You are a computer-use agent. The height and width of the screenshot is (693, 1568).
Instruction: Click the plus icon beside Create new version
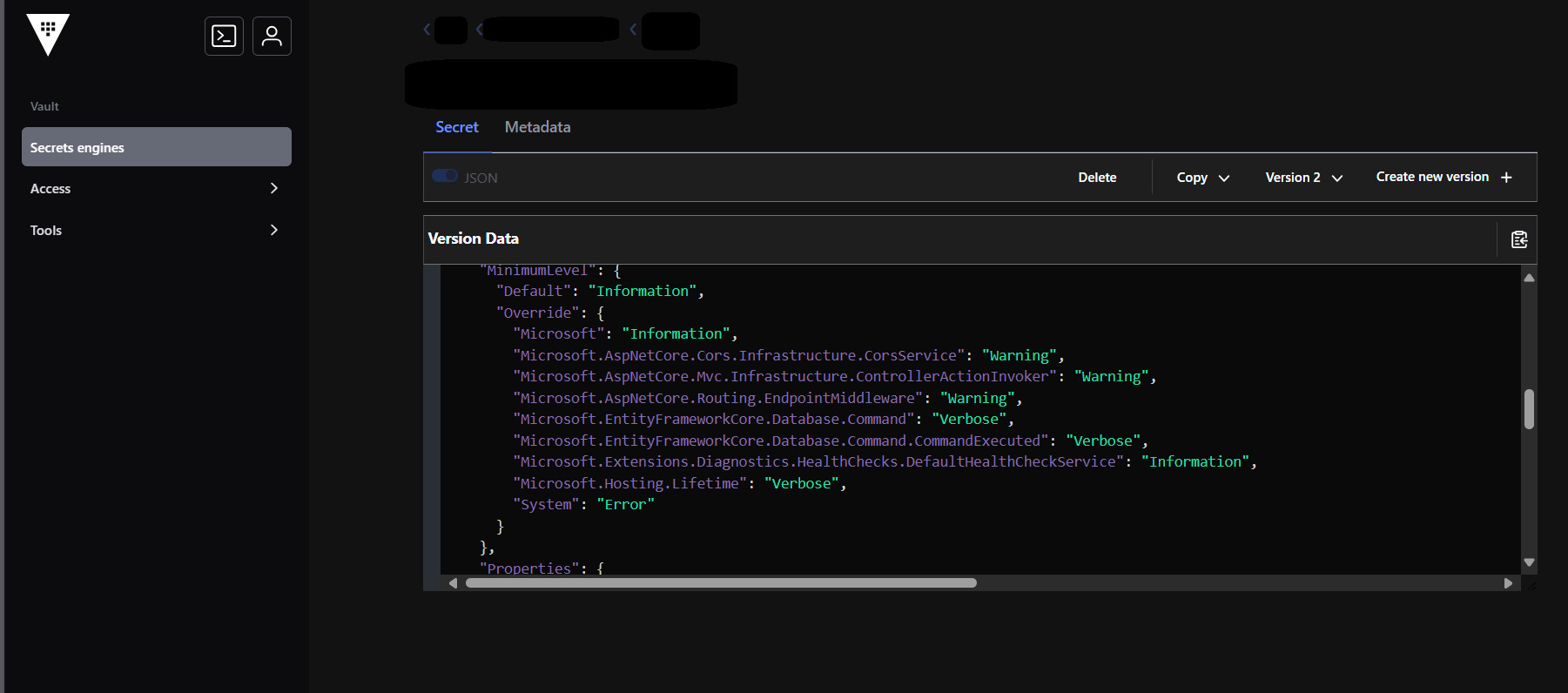1506,178
